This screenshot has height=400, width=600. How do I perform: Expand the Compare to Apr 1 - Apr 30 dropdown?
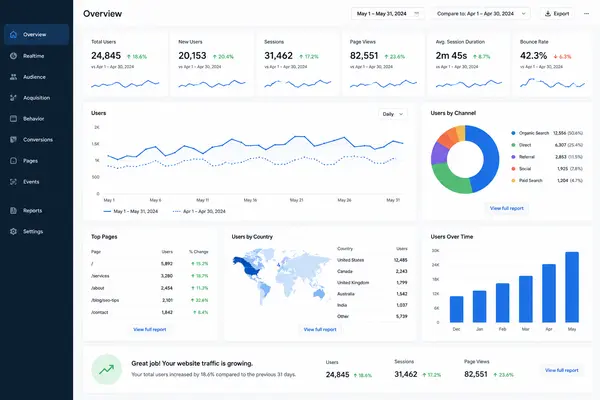coord(481,14)
